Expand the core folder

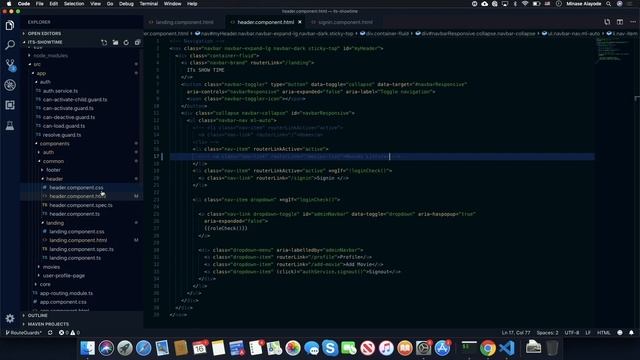(x=45, y=284)
